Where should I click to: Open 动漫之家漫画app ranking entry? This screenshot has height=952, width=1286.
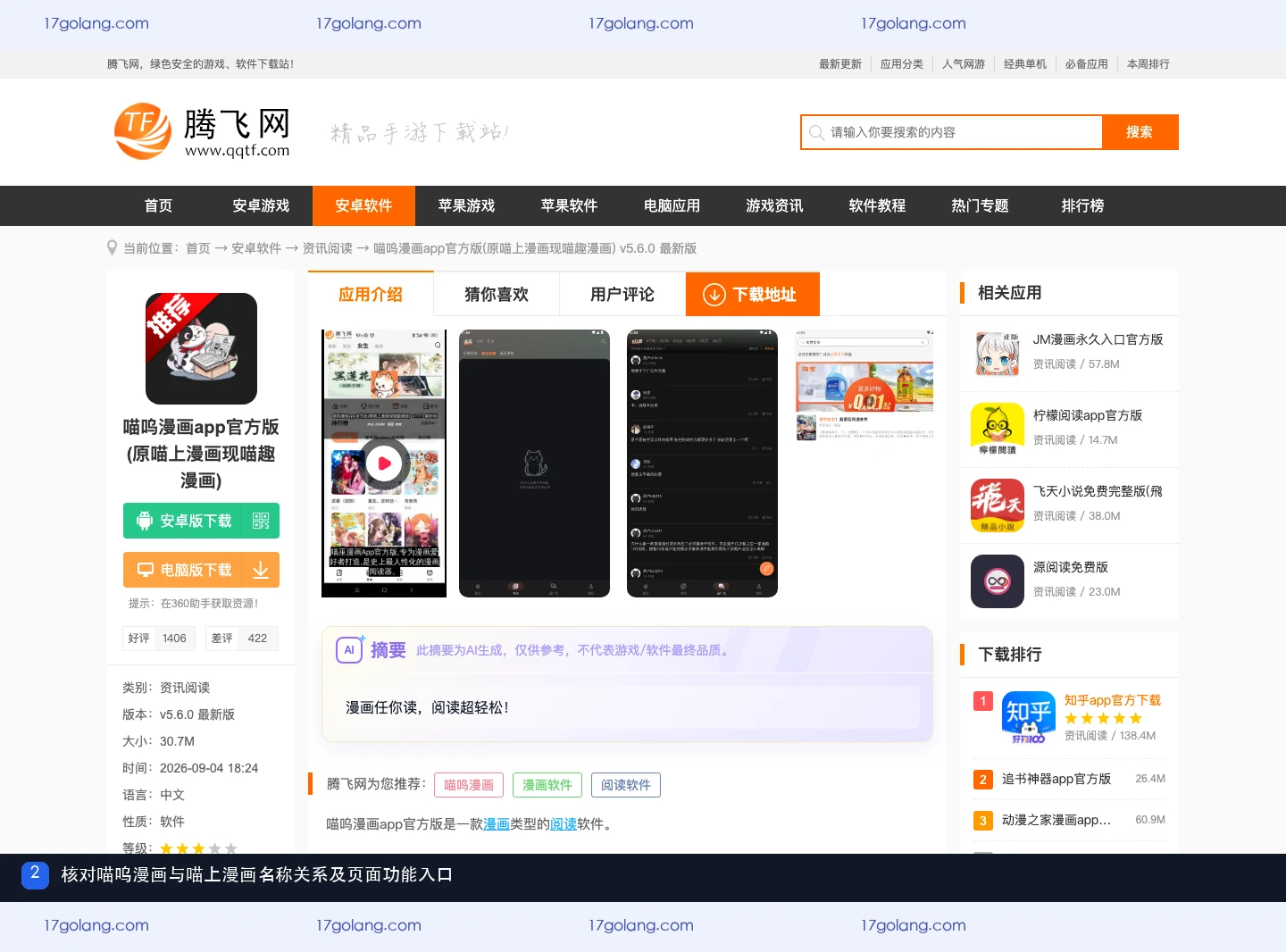pos(1056,820)
